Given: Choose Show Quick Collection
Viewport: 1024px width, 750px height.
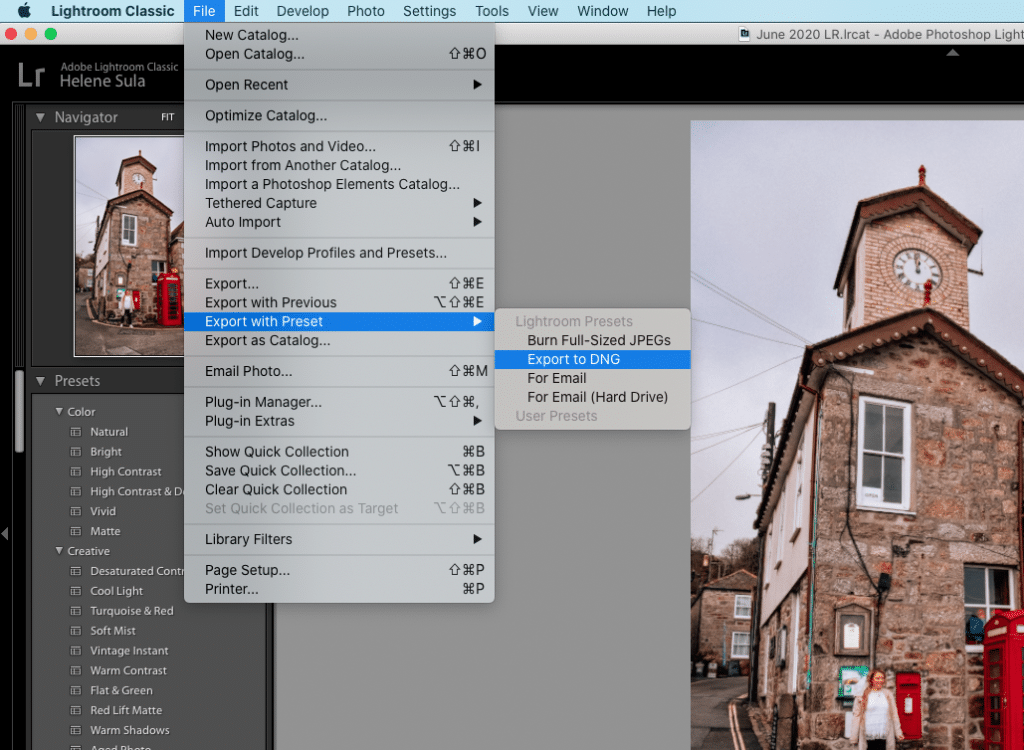Looking at the screenshot, I should point(339,452).
